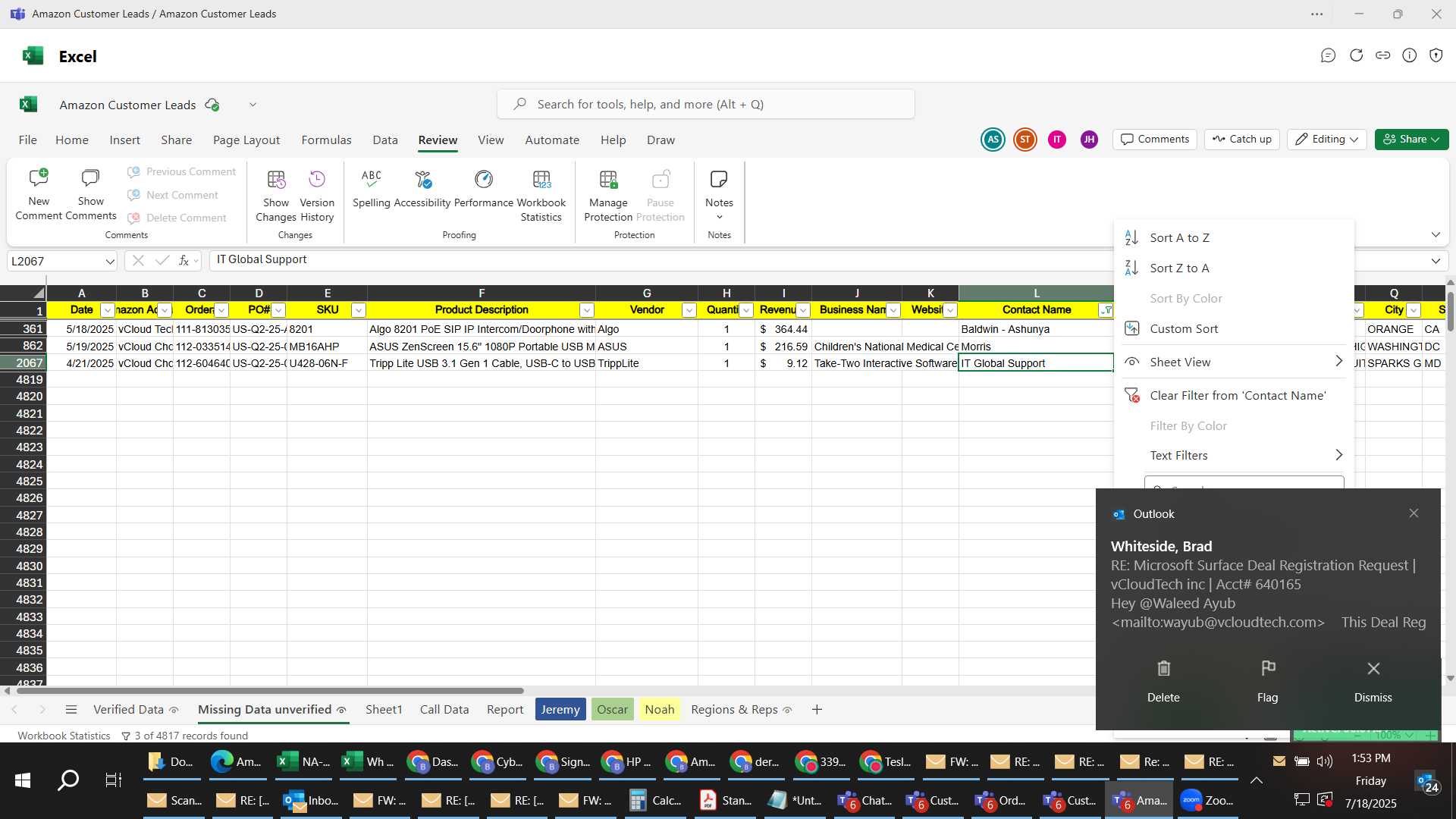Delete the email from Outlook notification
The height and width of the screenshot is (819, 1456).
1163,681
